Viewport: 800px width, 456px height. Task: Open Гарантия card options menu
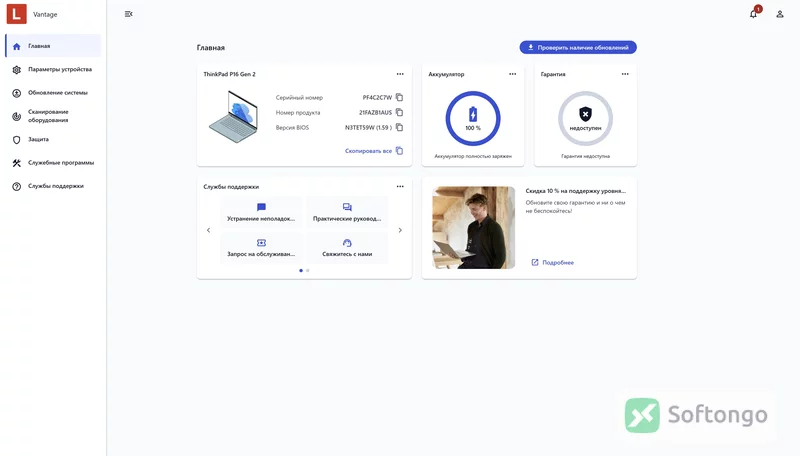(x=625, y=74)
